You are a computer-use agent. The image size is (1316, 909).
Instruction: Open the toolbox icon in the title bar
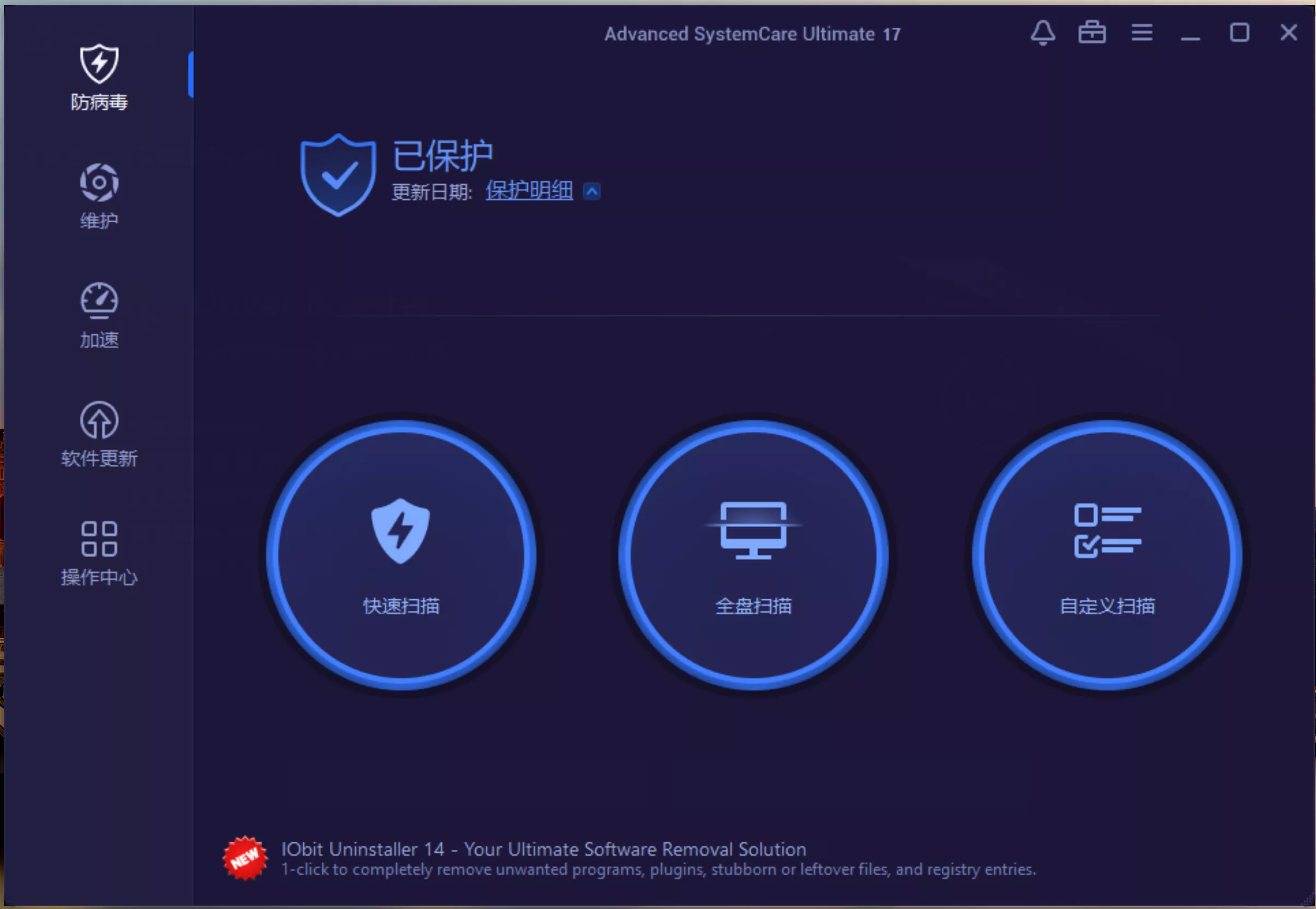(1092, 33)
